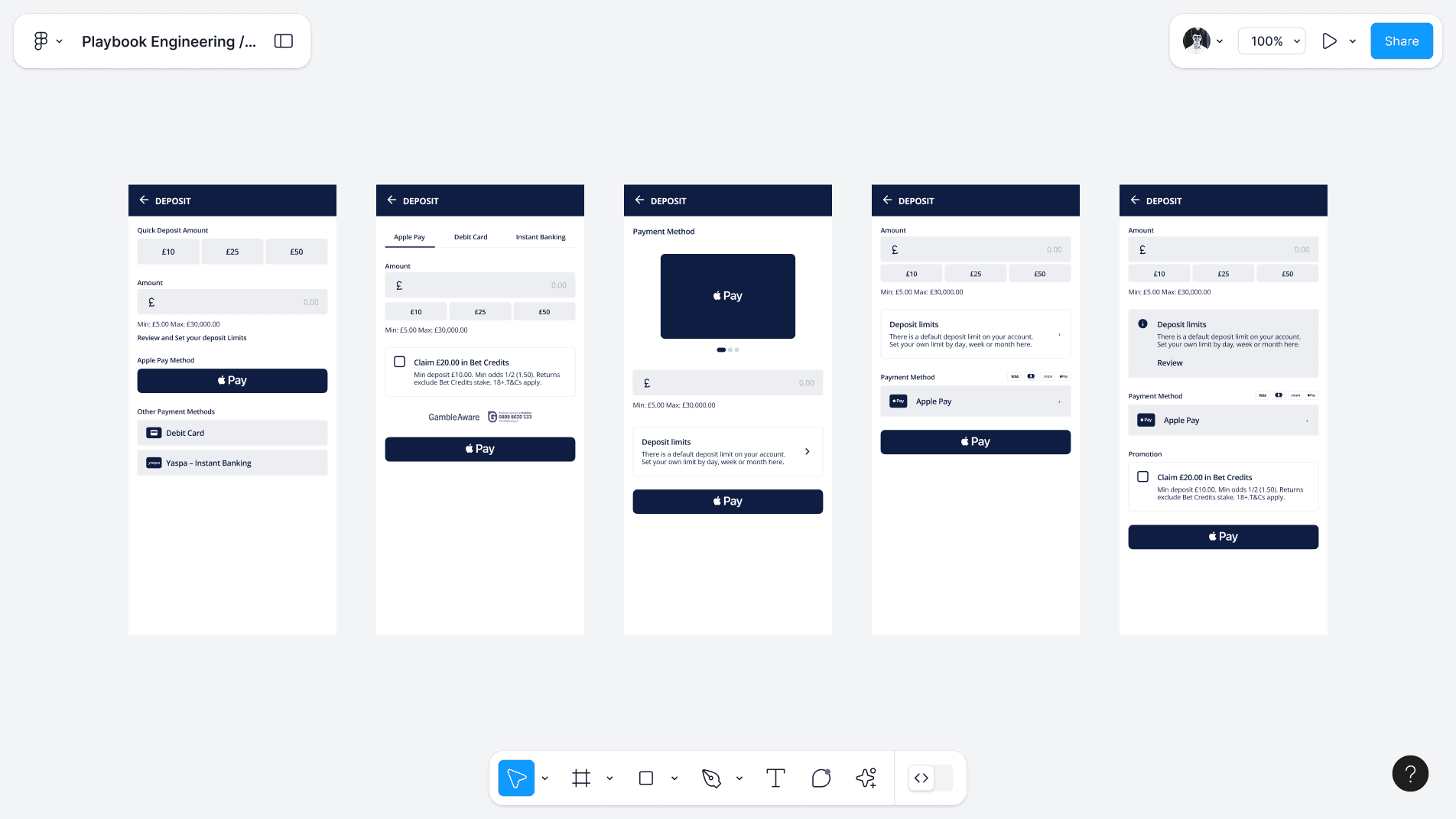Open the 100% zoom dropdown
The height and width of the screenshot is (819, 1456).
click(x=1272, y=41)
